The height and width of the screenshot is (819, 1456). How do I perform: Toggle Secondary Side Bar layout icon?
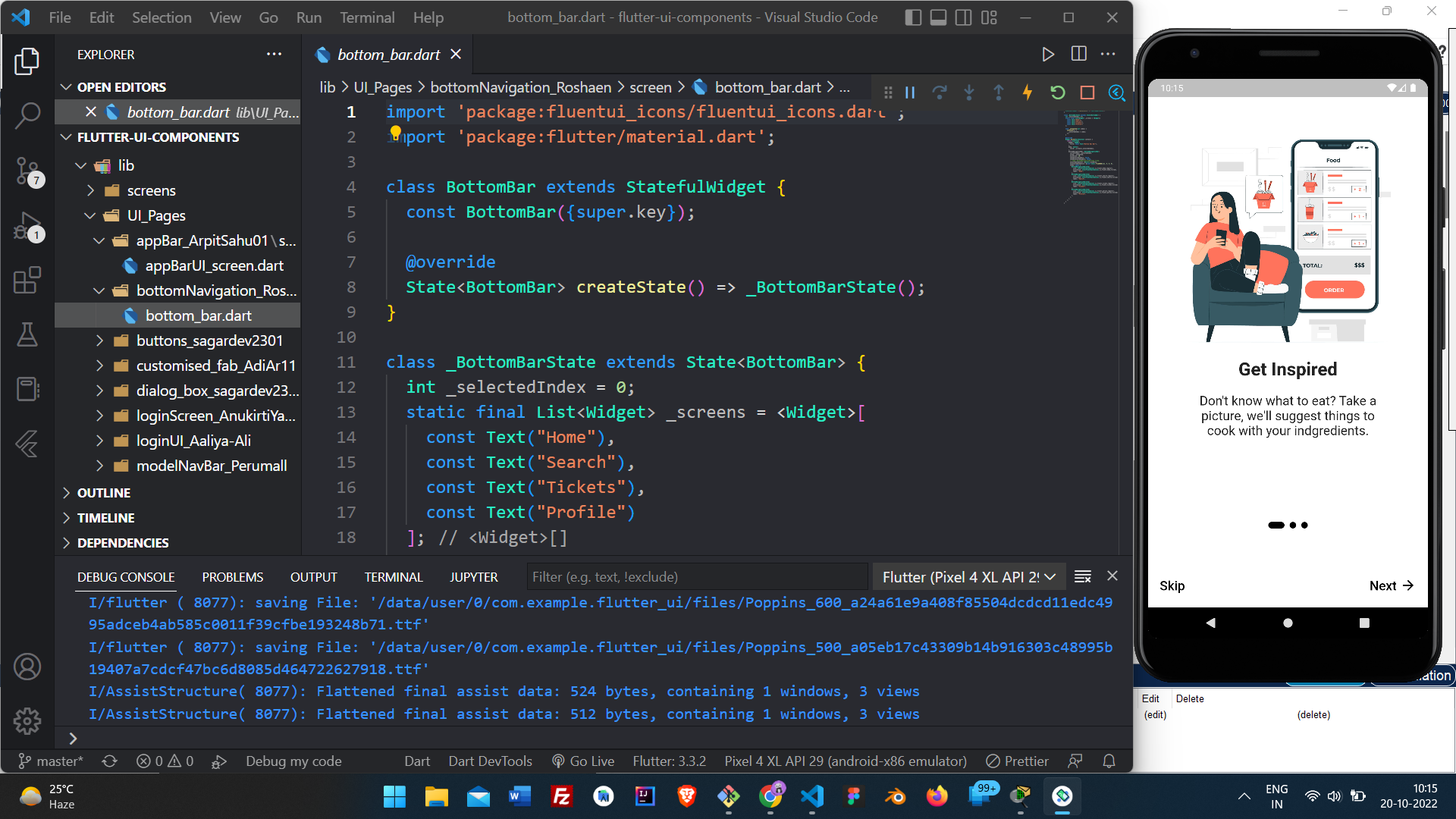tap(964, 17)
